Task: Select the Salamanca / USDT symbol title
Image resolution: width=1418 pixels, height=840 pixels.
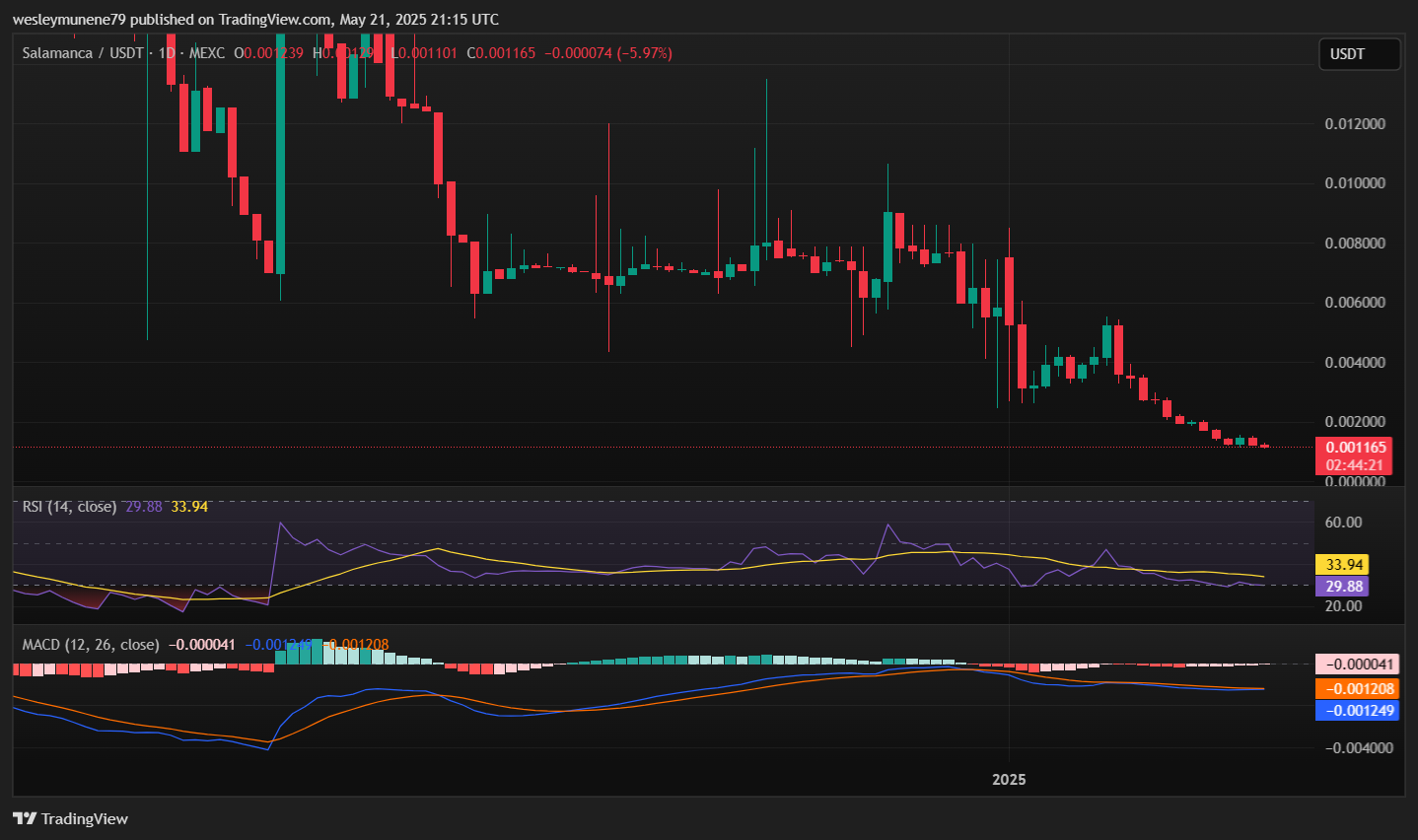Action: [83, 53]
